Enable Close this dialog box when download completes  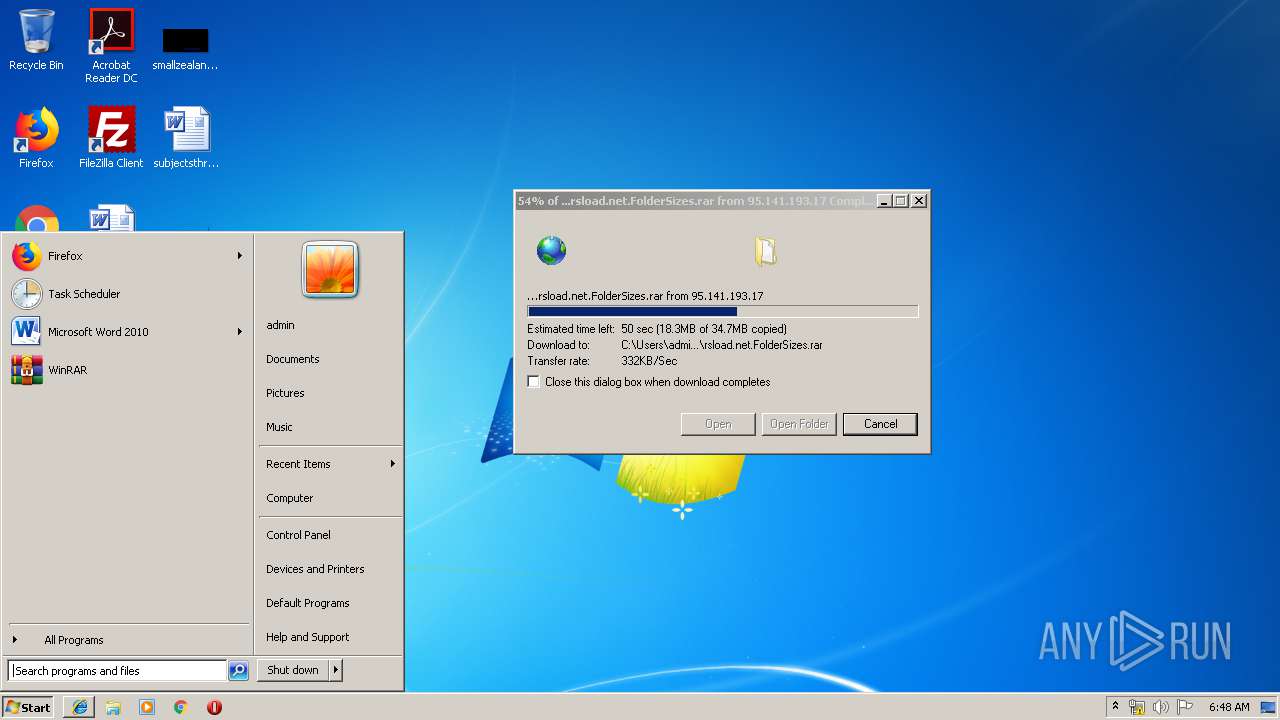(x=534, y=382)
